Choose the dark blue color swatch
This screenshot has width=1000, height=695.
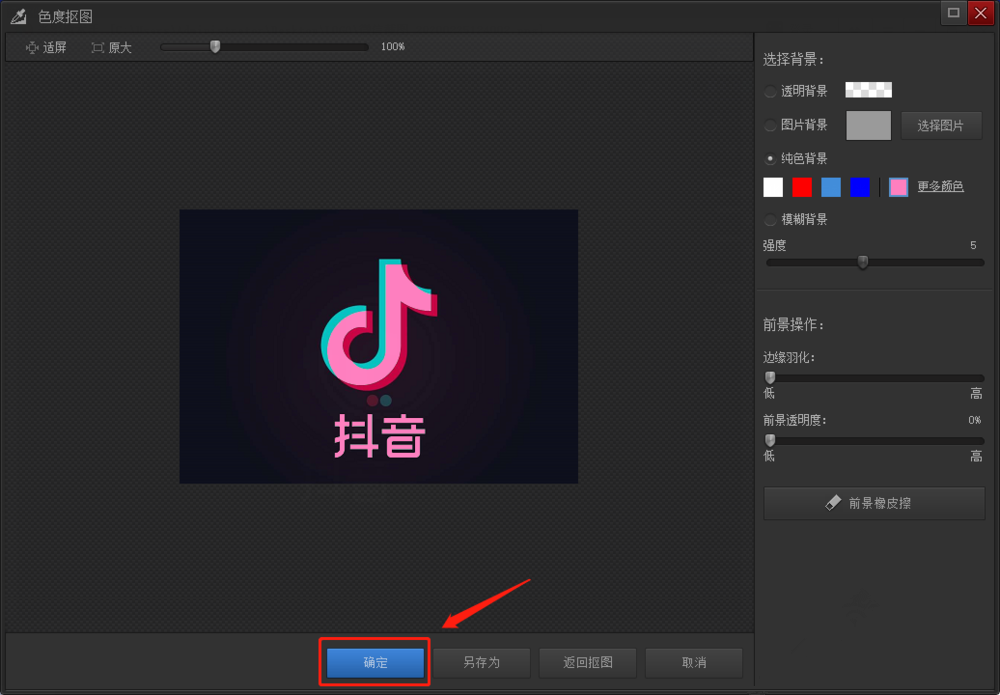(x=860, y=187)
